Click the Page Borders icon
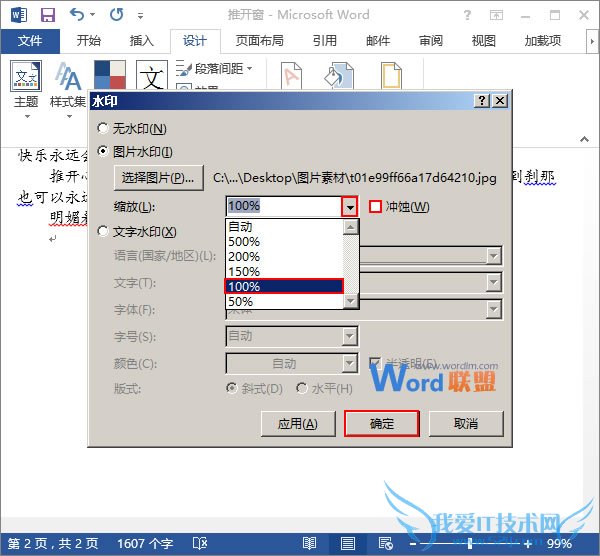 coord(391,75)
